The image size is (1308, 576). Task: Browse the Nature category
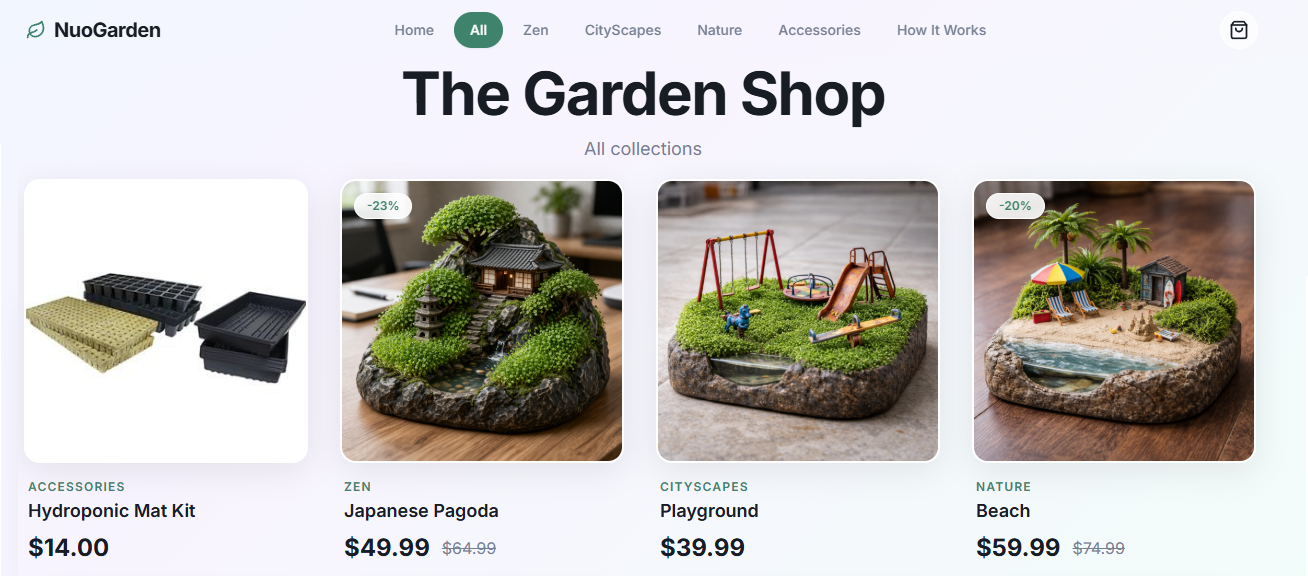point(720,30)
